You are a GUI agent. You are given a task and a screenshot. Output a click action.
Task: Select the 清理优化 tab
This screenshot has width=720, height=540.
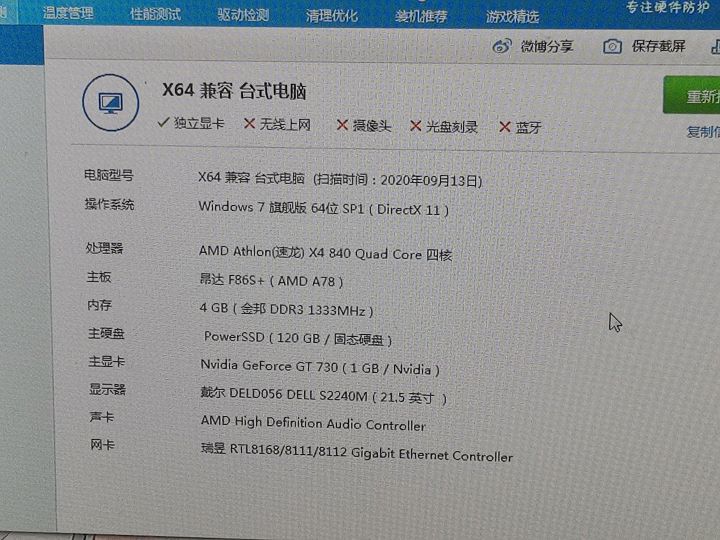pos(332,16)
